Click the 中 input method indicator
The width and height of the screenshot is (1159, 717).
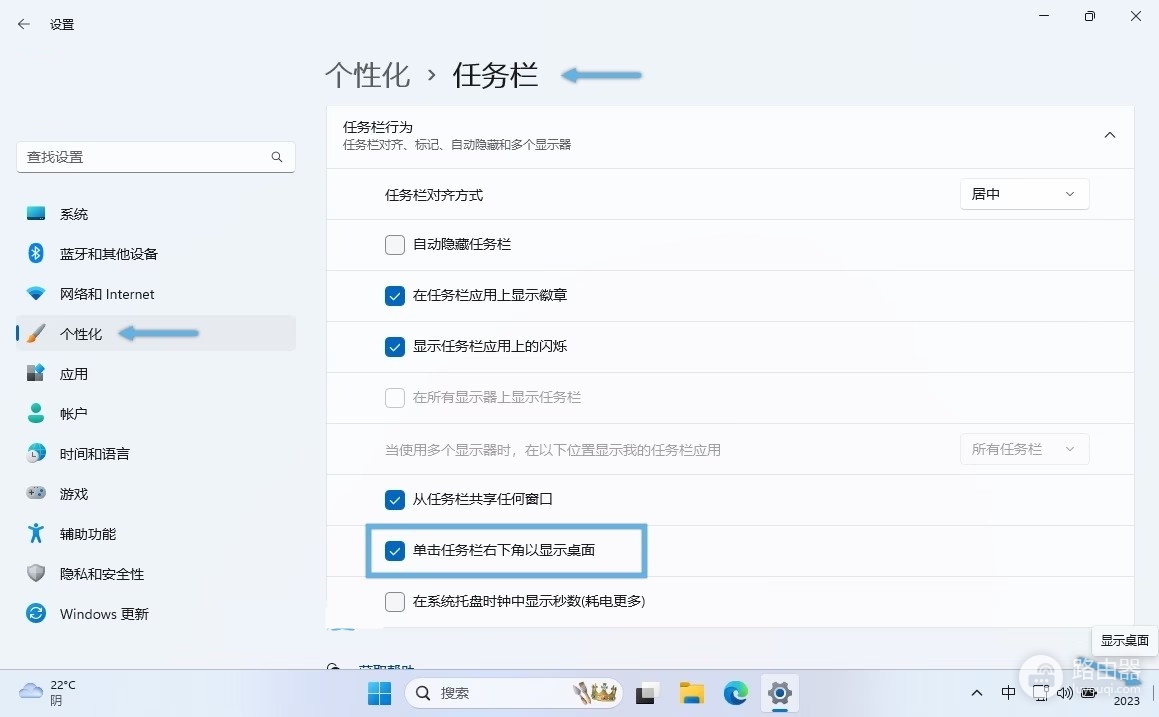(1008, 693)
